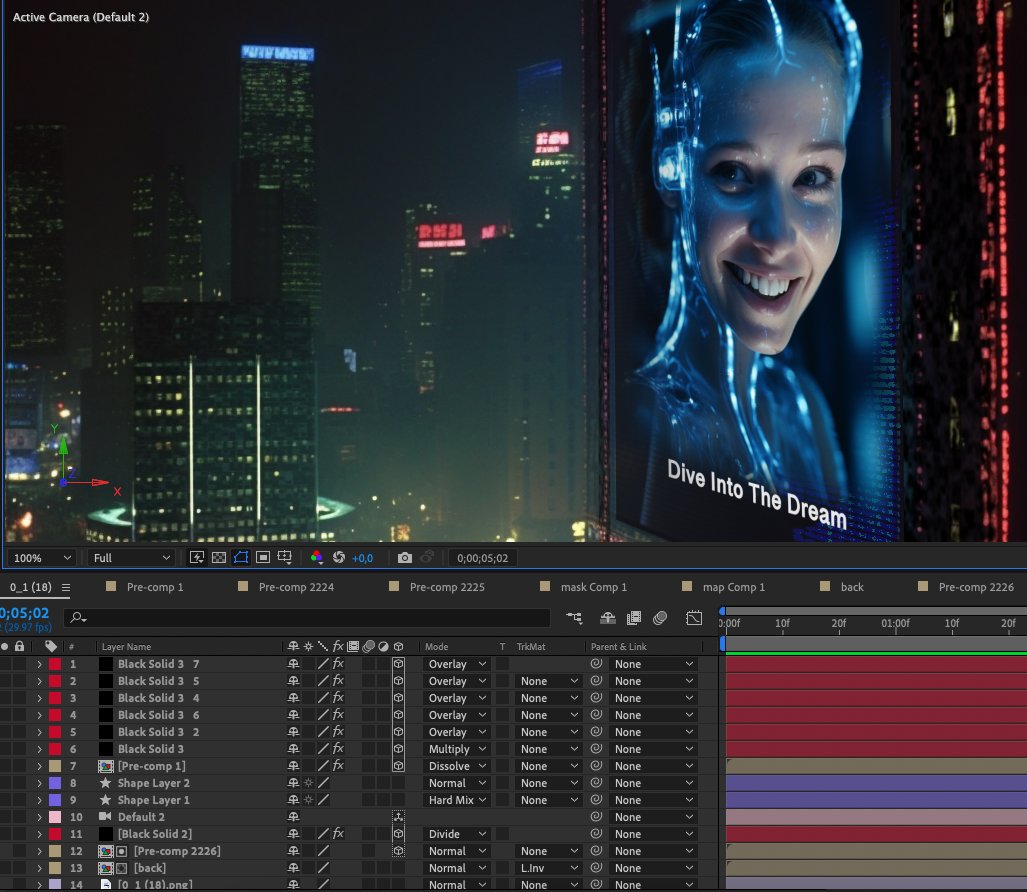Image resolution: width=1027 pixels, height=892 pixels.
Task: Click the Region of Interest icon
Action: (x=263, y=557)
